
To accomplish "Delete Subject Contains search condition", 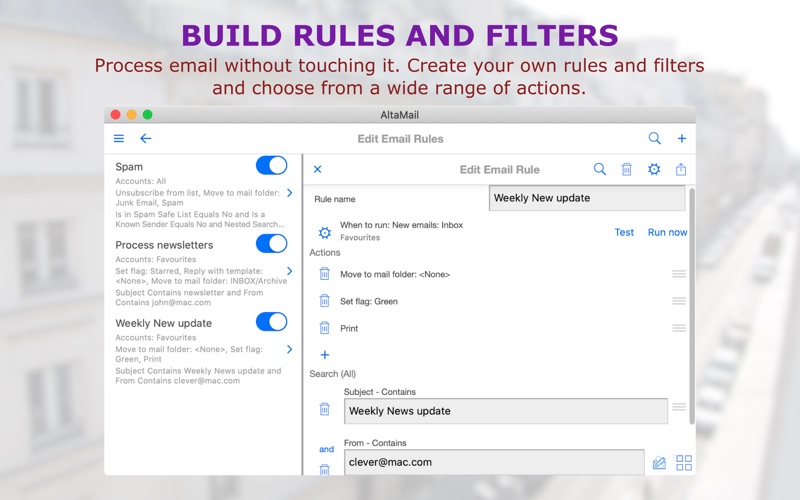I will [324, 409].
